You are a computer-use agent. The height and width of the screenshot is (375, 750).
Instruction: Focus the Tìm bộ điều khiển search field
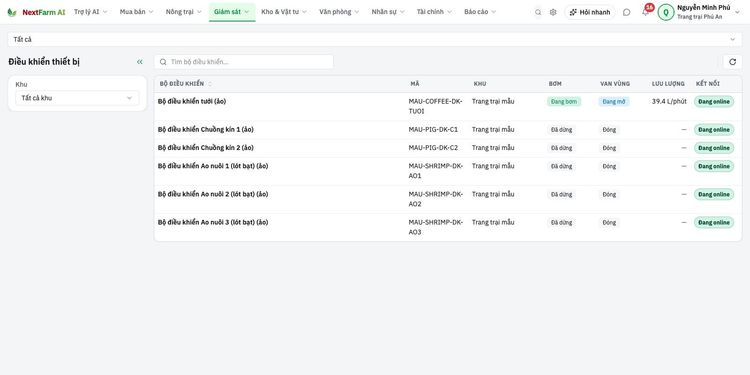click(244, 62)
